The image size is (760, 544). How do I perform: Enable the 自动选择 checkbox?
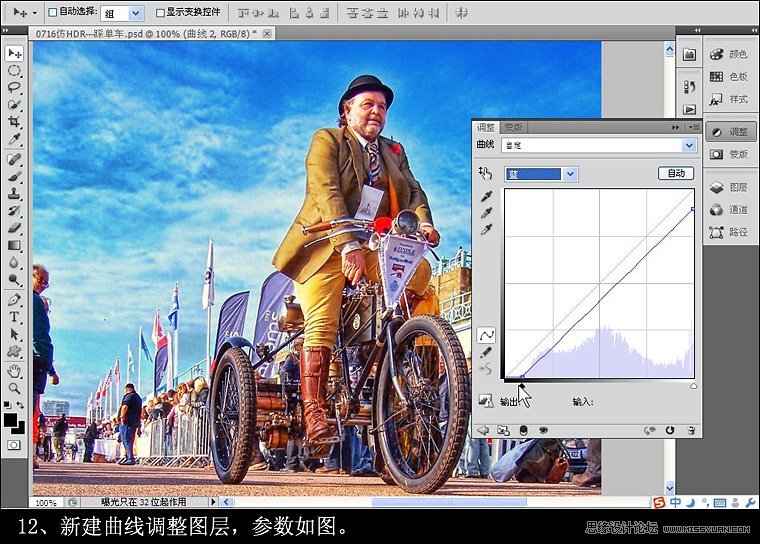[53, 13]
